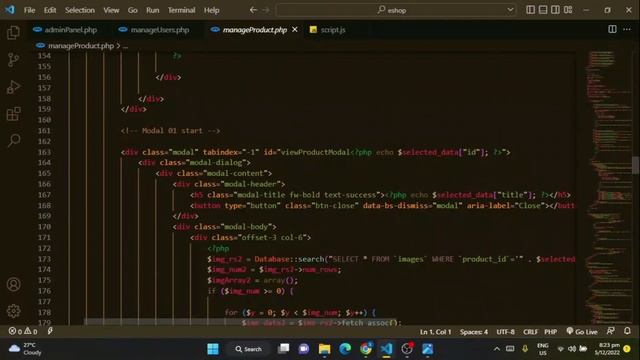This screenshot has height=360, width=640.
Task: Open the Help menu
Action: click(211, 10)
